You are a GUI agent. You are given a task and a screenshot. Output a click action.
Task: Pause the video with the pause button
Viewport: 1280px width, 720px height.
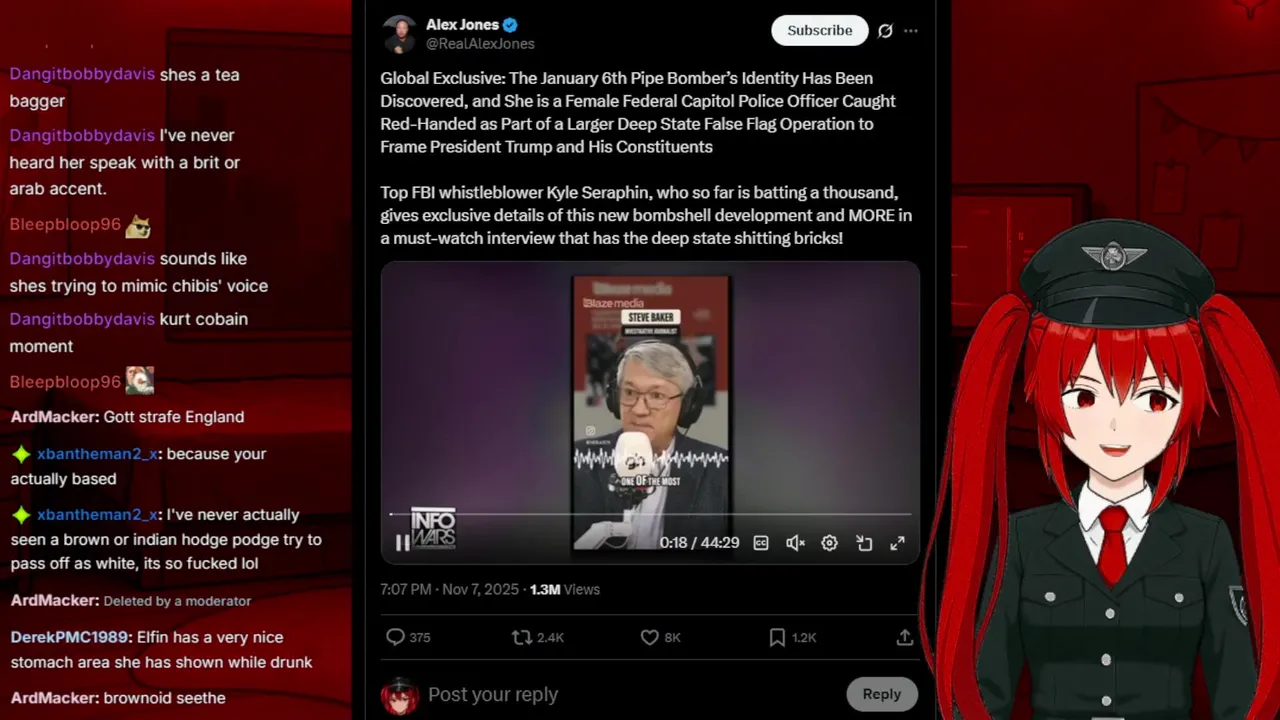402,543
